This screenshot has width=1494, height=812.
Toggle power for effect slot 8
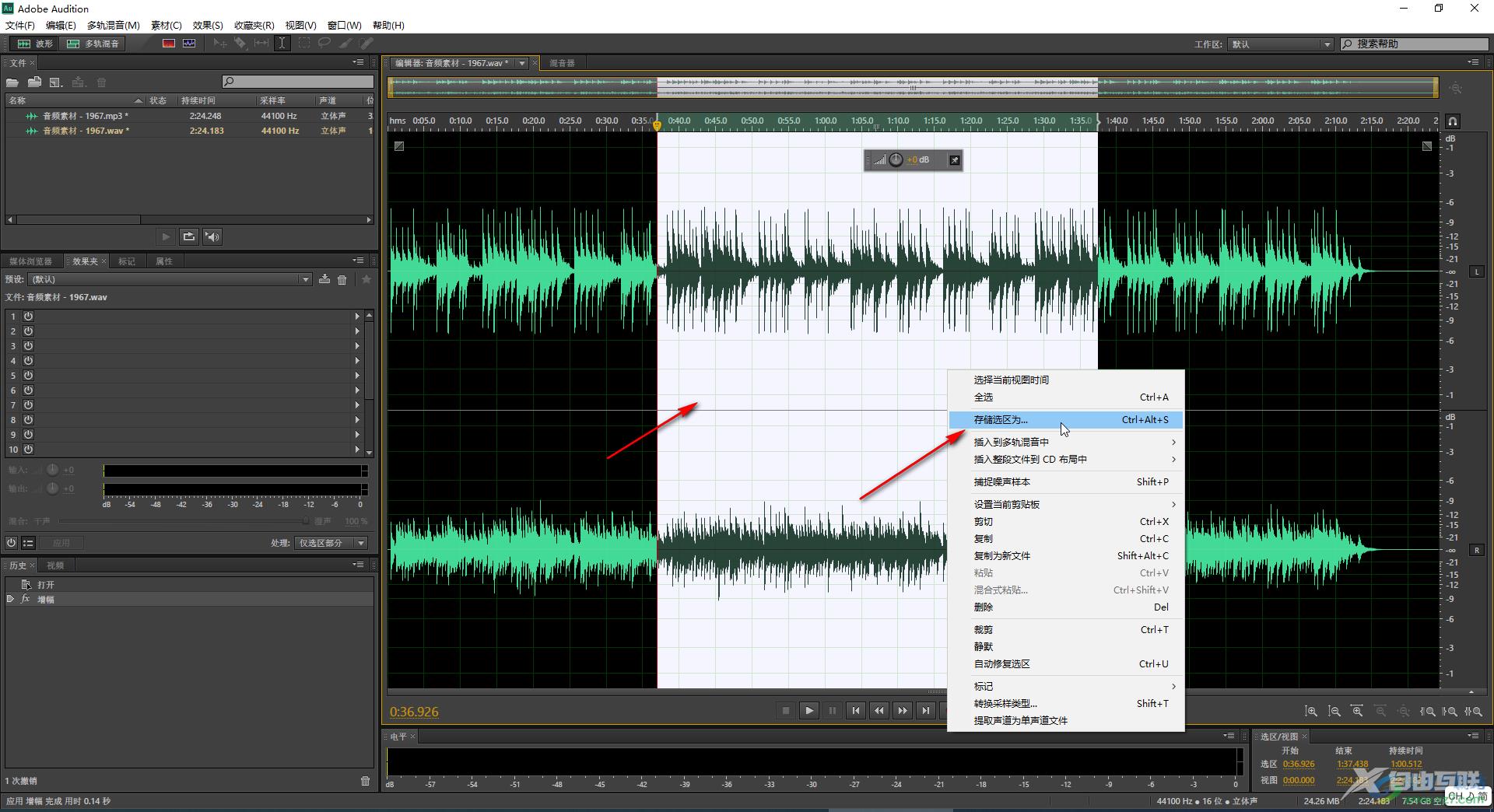(x=28, y=420)
